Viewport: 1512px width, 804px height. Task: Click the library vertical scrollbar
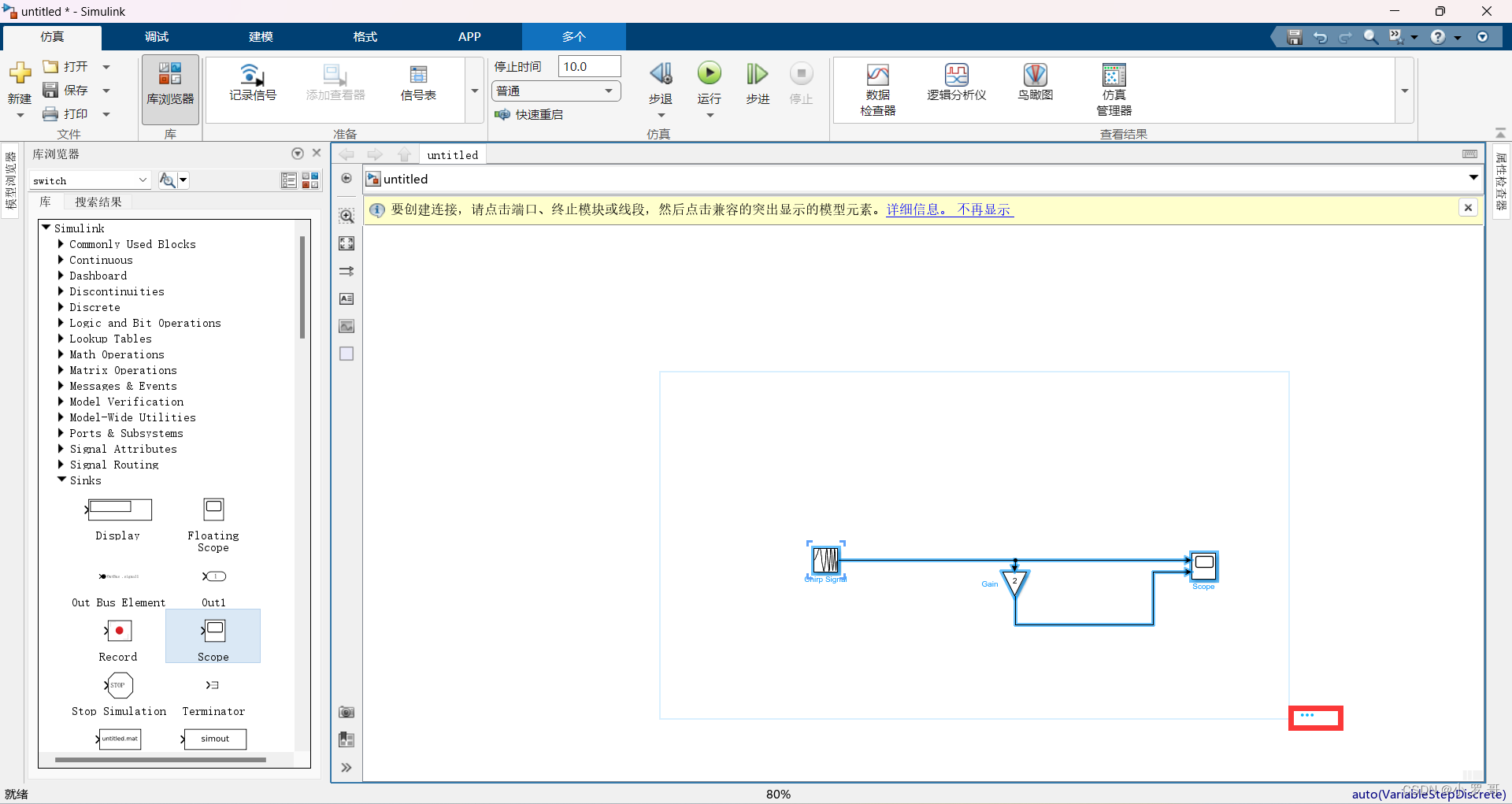pos(302,287)
